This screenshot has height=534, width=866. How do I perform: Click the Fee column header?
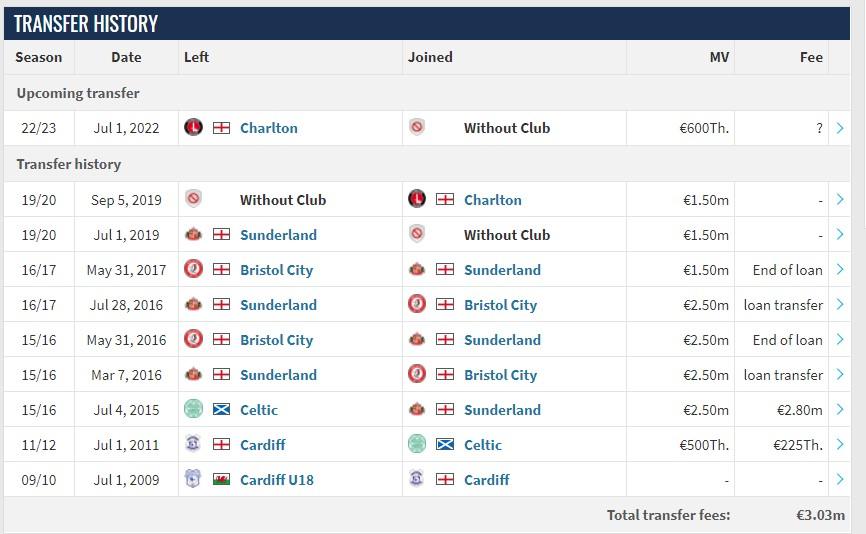[811, 57]
